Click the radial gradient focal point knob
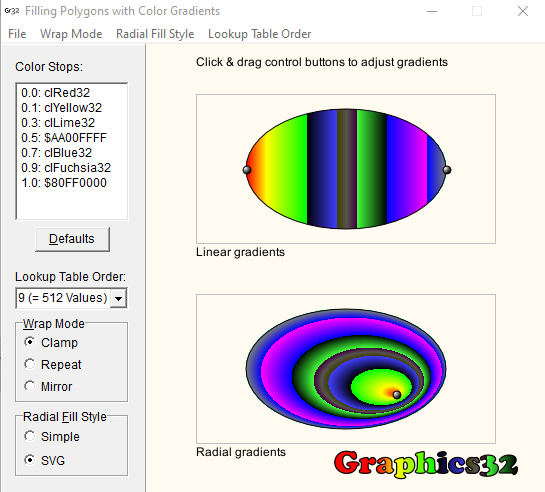This screenshot has height=492, width=545. click(397, 395)
